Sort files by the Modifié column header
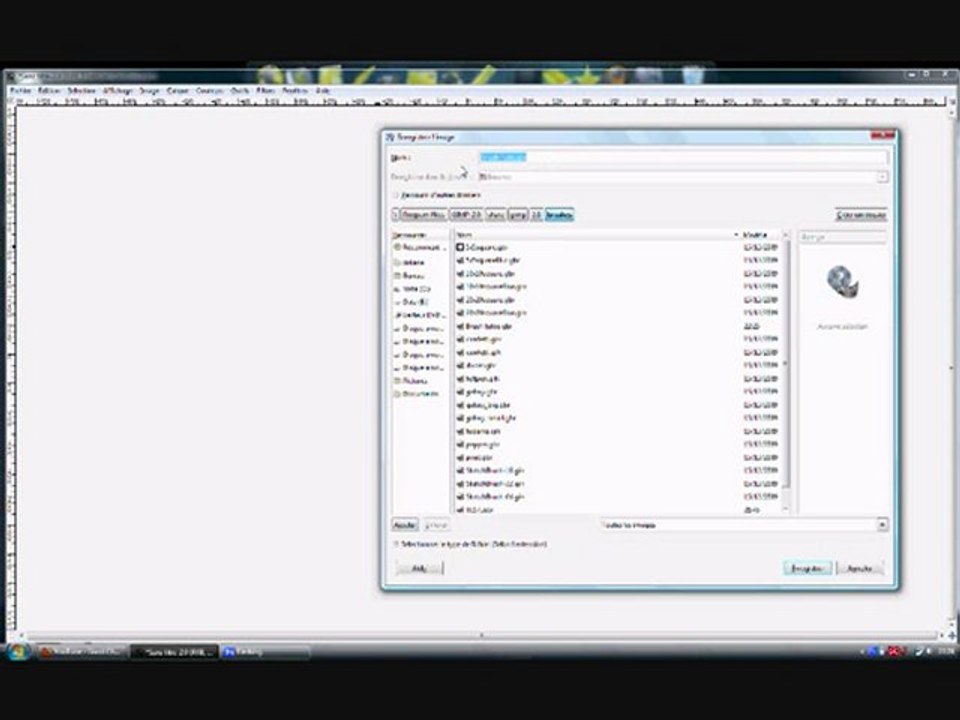Image resolution: width=960 pixels, height=720 pixels. 760,234
